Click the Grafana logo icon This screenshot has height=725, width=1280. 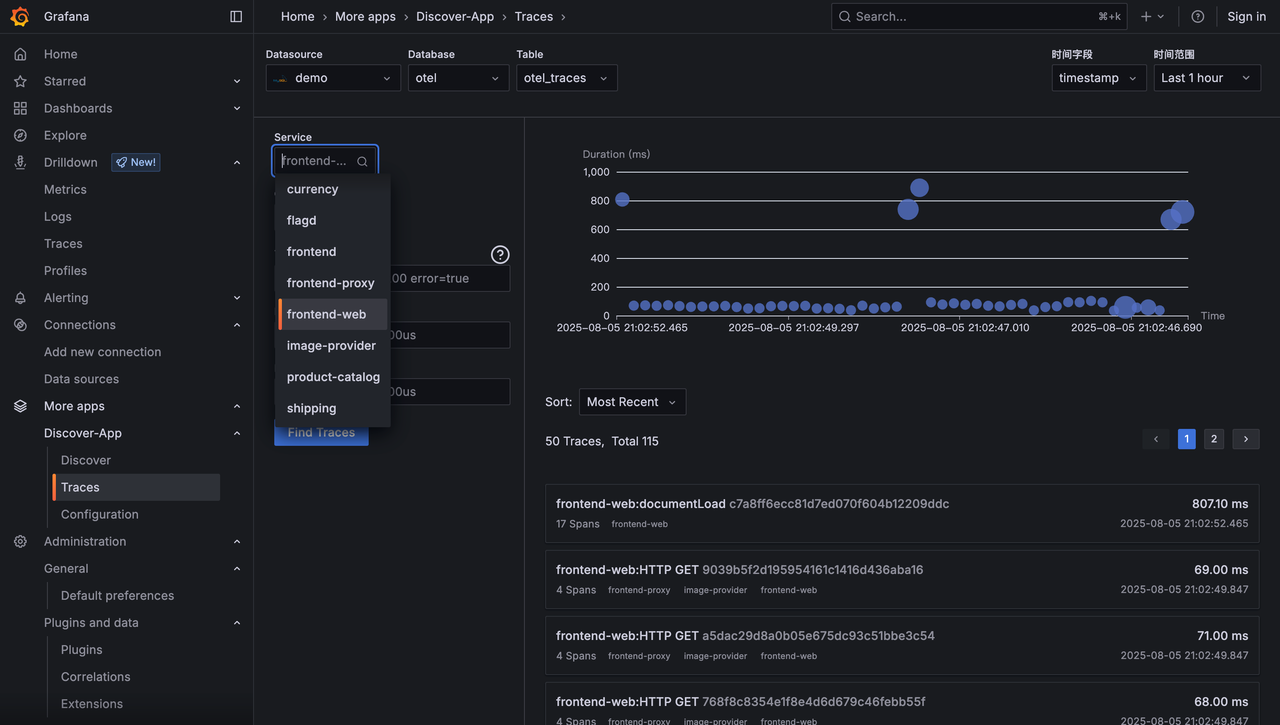[x=20, y=16]
